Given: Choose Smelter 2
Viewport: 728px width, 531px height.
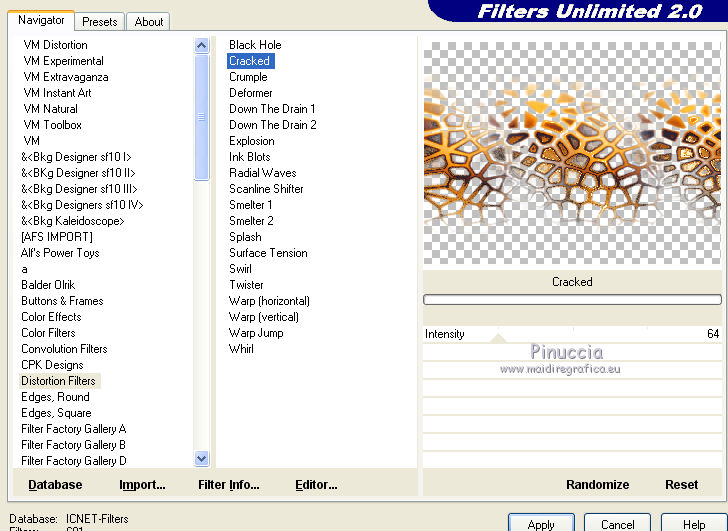Looking at the screenshot, I should point(251,221).
